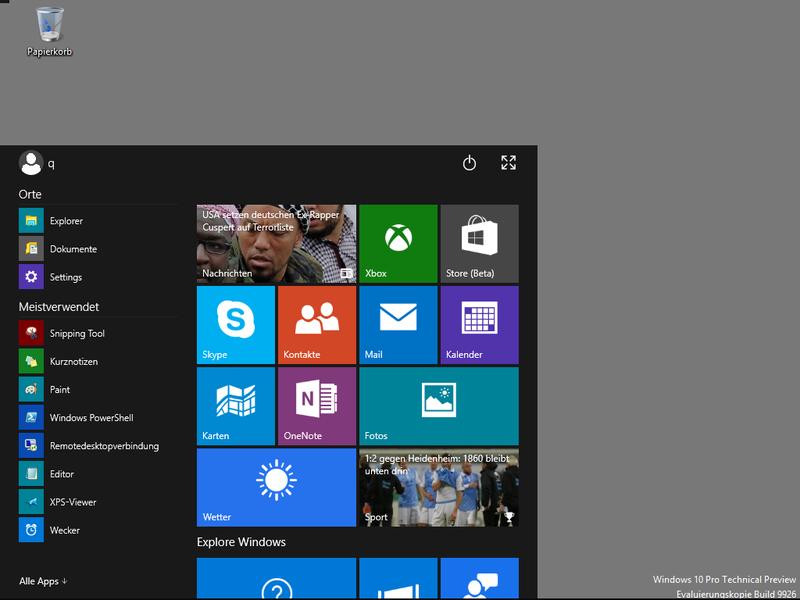Expand the Start menu to full screen
Screen dimensions: 800x600
pyautogui.click(x=508, y=163)
